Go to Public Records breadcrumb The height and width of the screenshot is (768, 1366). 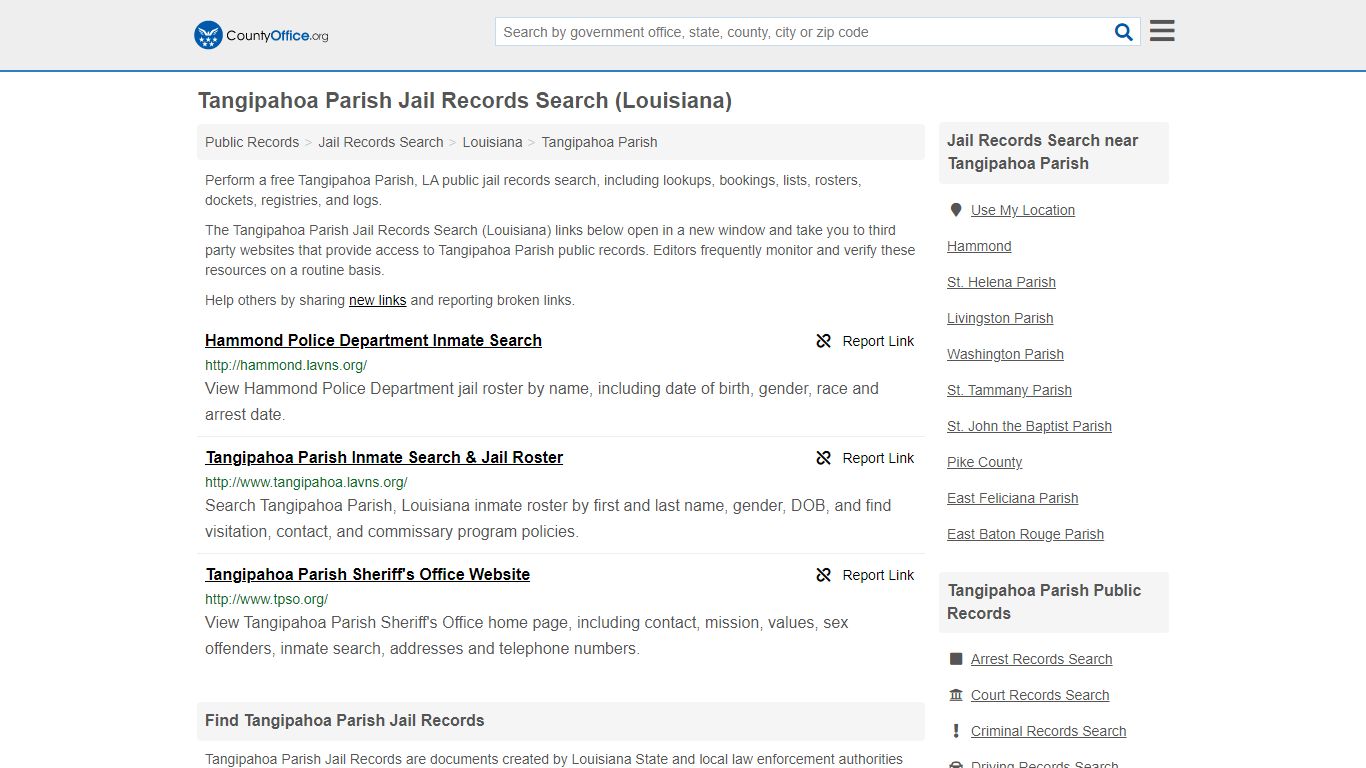252,142
